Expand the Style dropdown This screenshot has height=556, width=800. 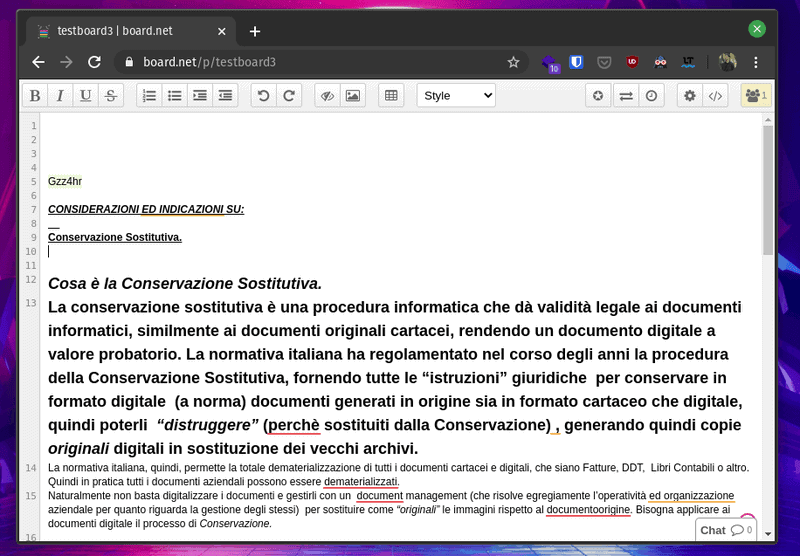click(456, 96)
